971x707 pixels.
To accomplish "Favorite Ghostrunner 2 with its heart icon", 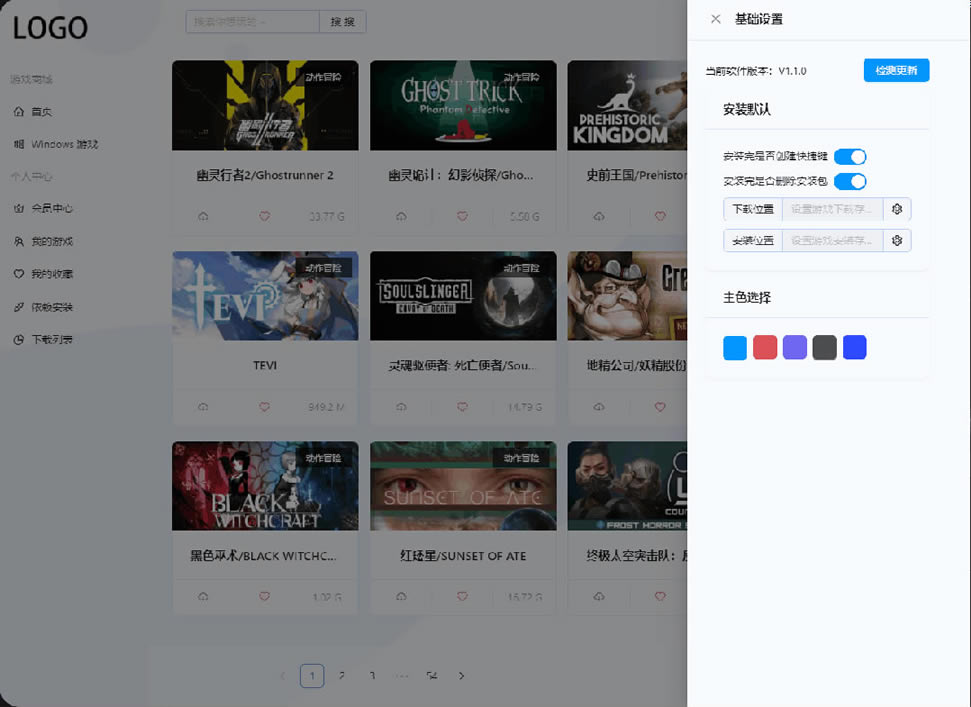I will (264, 217).
